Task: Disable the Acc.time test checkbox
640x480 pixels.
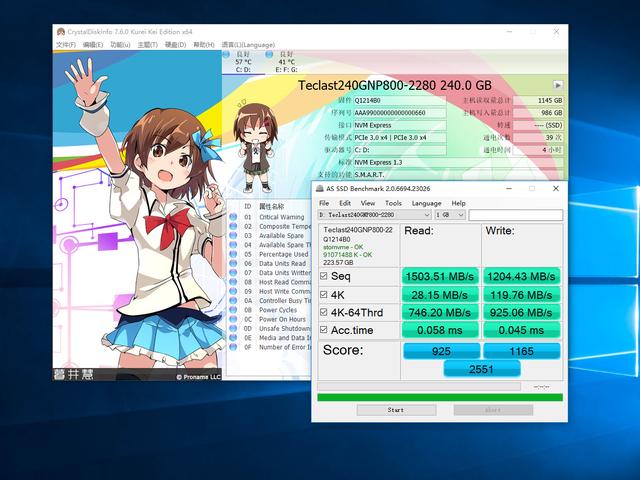Action: pyautogui.click(x=323, y=330)
